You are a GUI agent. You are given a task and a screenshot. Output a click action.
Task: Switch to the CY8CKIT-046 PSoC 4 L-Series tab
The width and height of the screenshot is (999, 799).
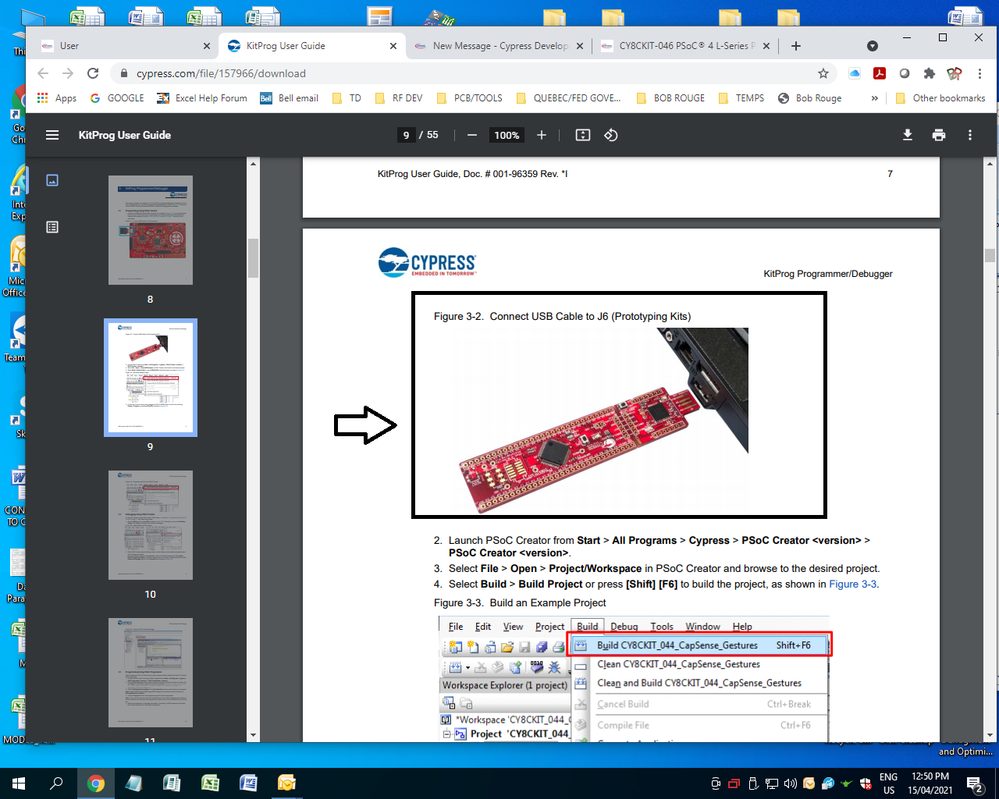tap(686, 46)
